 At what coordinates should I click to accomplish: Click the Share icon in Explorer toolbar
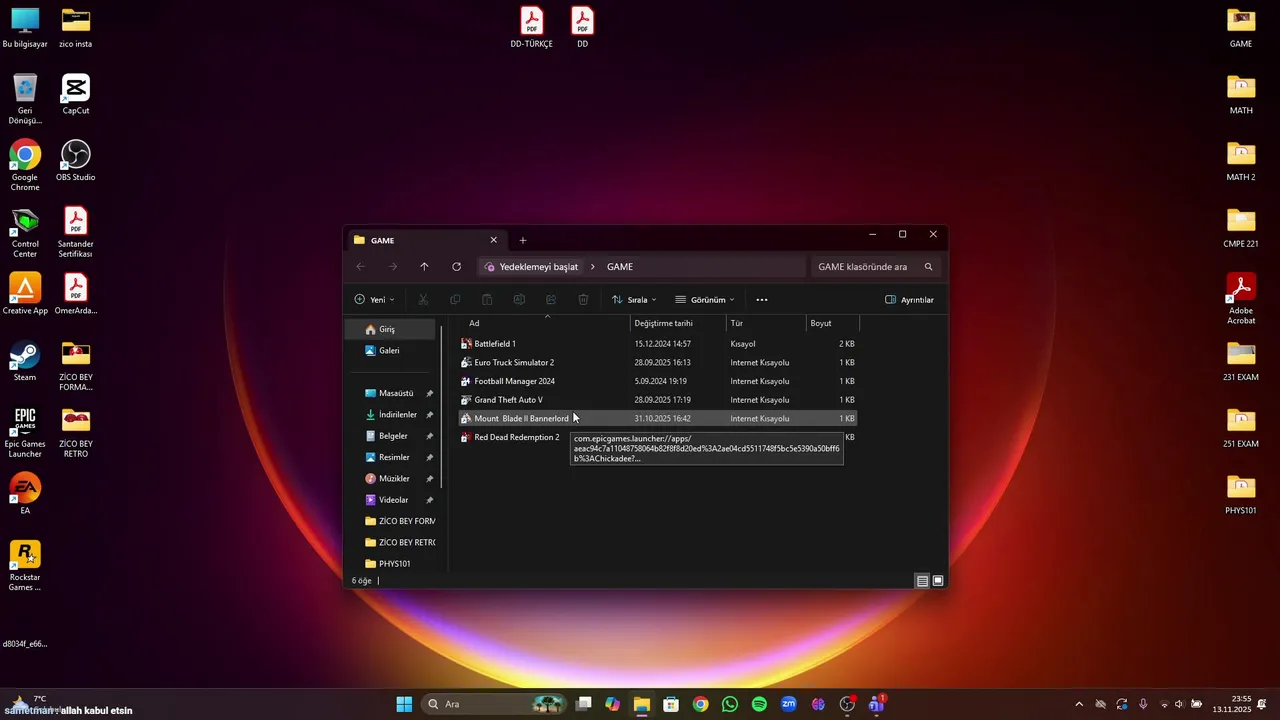[551, 299]
